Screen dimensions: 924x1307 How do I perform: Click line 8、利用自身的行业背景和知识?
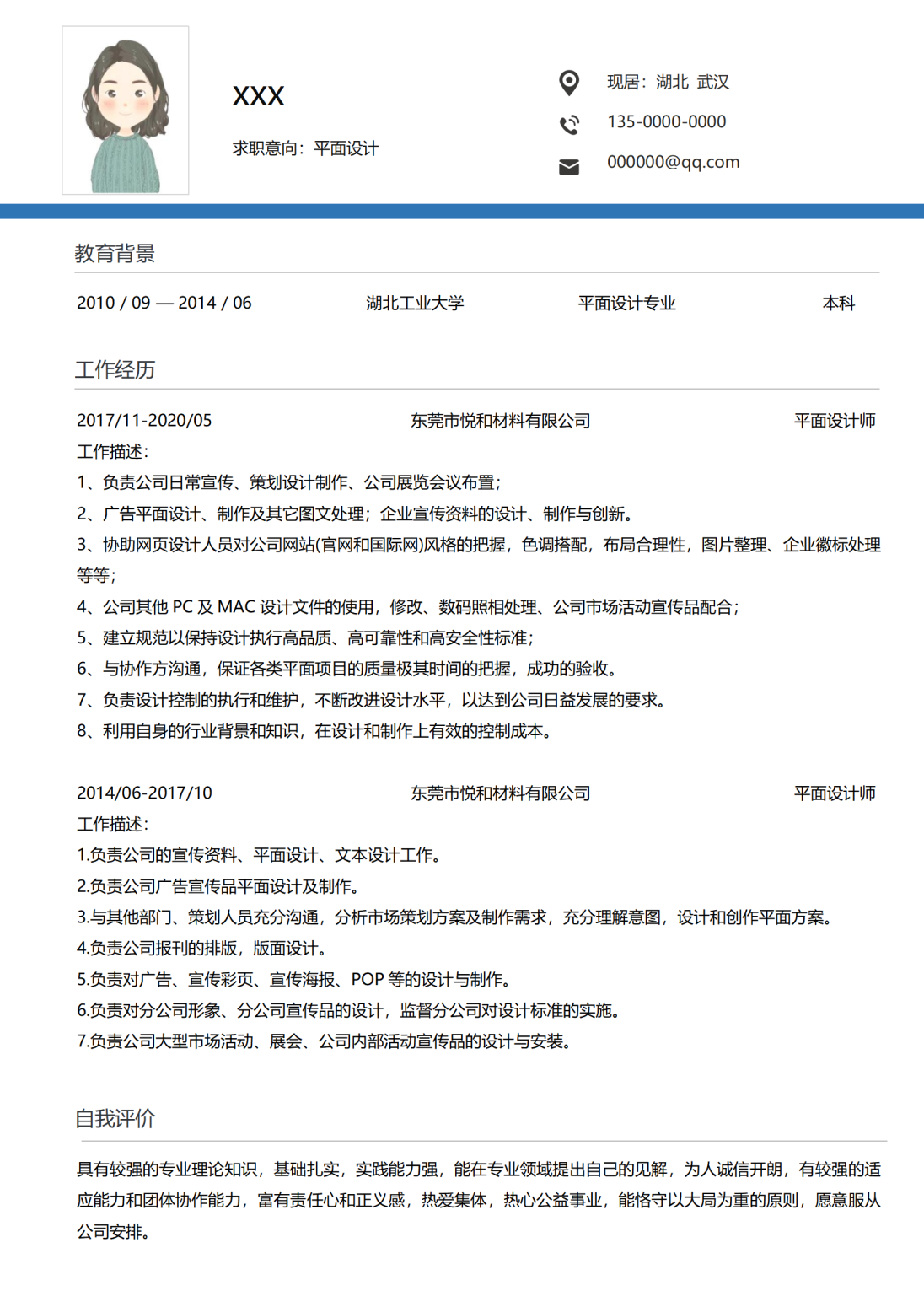[314, 731]
